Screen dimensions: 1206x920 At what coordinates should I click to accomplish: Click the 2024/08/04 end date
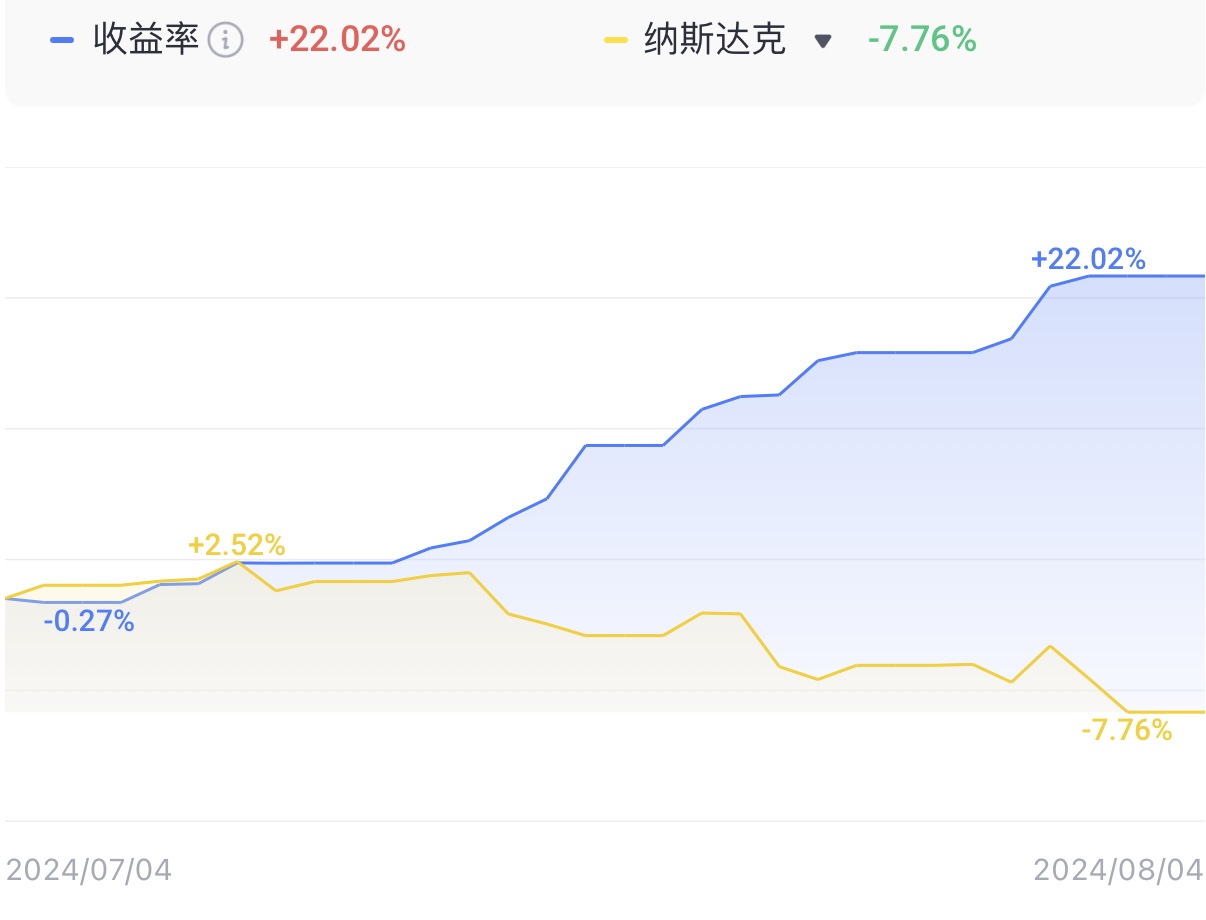click(1118, 870)
